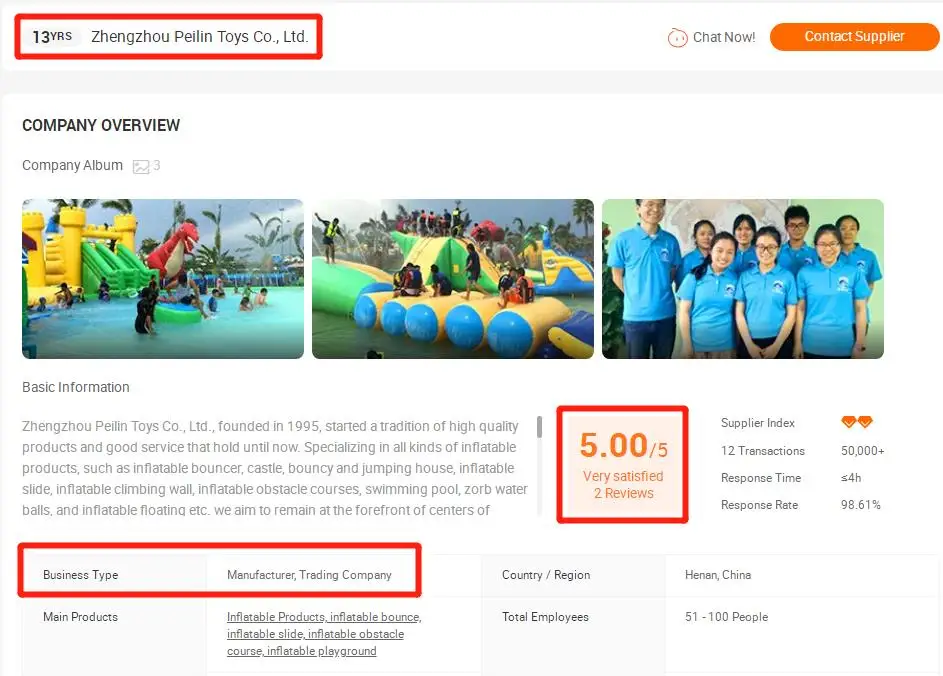Click the Inflatable Products main product link
The width and height of the screenshot is (943, 676).
277,616
